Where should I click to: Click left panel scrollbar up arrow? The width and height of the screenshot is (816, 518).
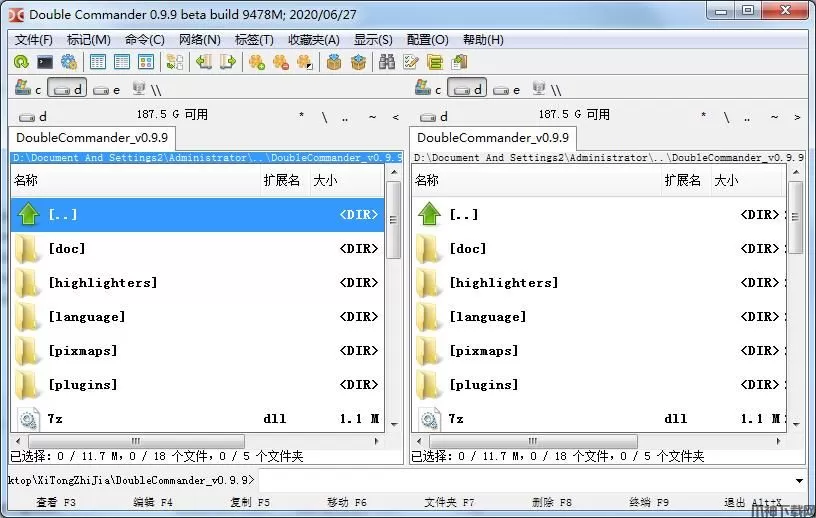point(394,172)
